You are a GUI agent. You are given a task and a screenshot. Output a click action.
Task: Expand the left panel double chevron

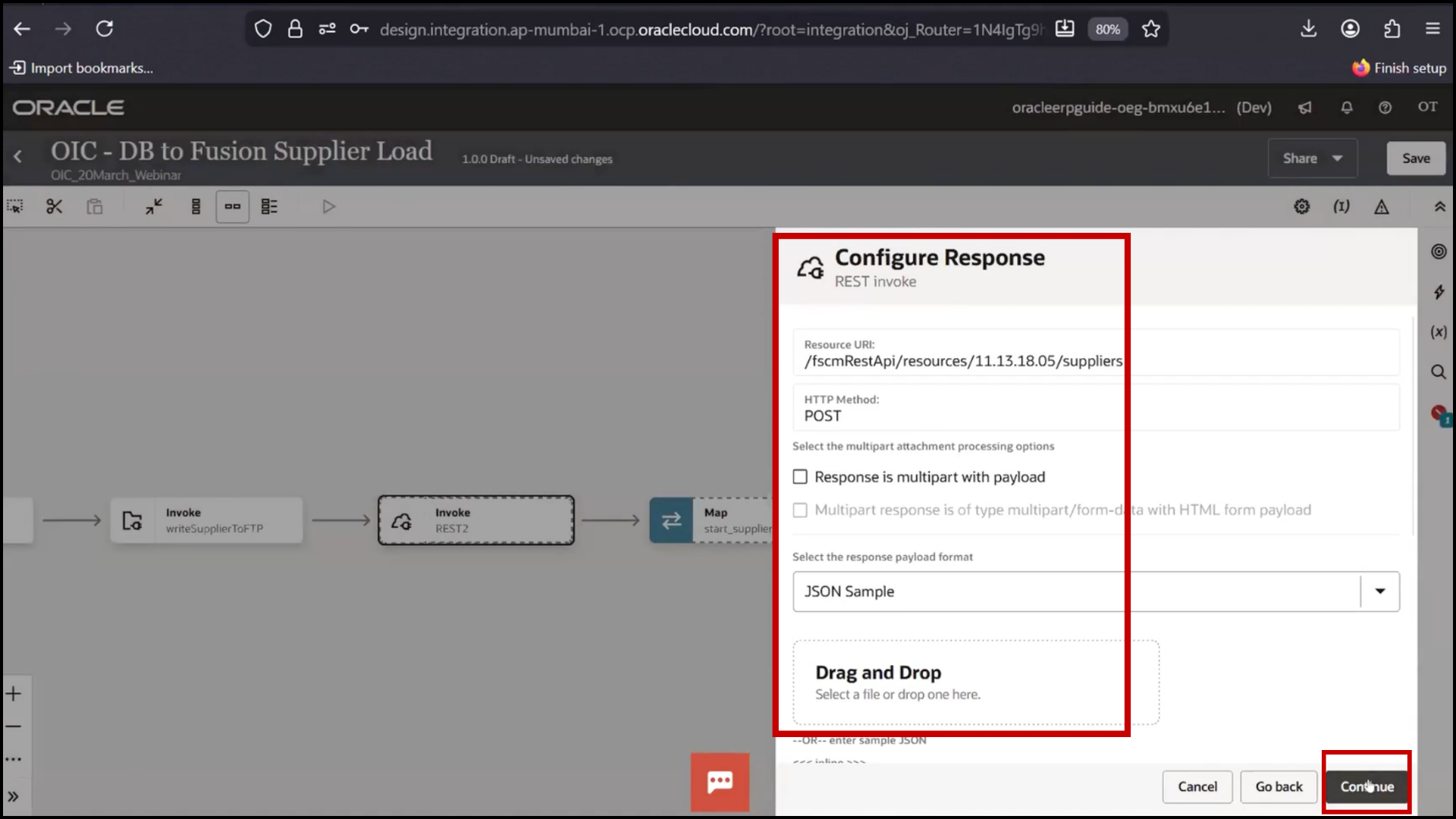click(14, 797)
